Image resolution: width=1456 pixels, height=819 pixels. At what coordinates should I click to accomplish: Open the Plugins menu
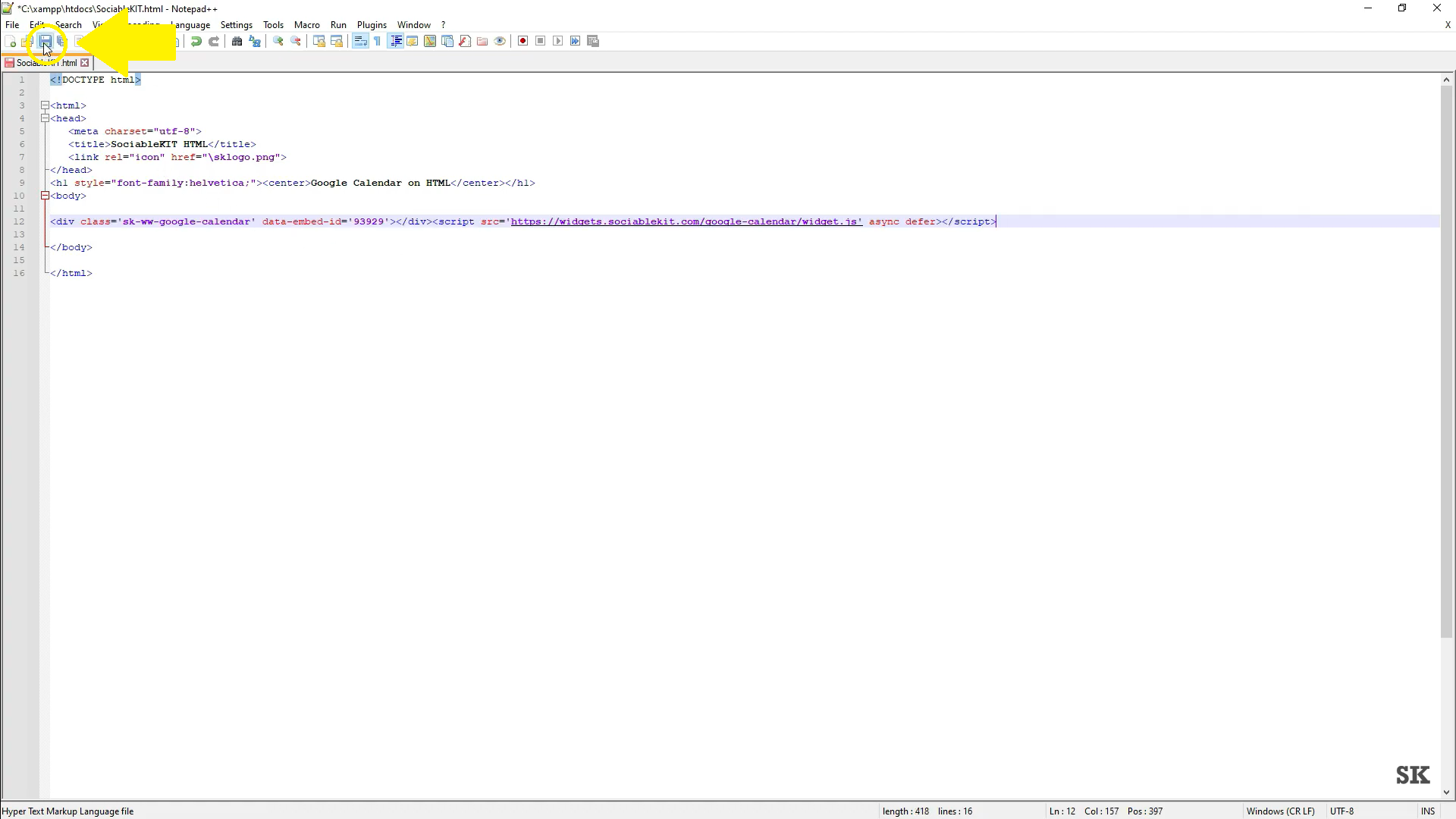[372, 25]
